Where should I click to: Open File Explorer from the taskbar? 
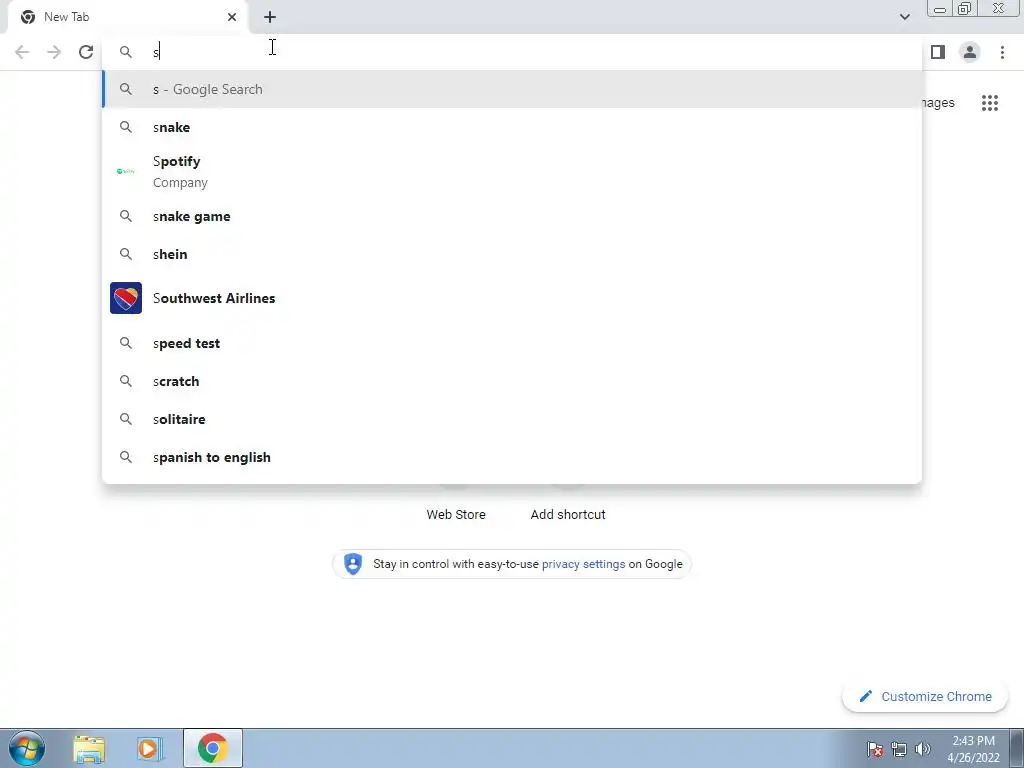[89, 749]
